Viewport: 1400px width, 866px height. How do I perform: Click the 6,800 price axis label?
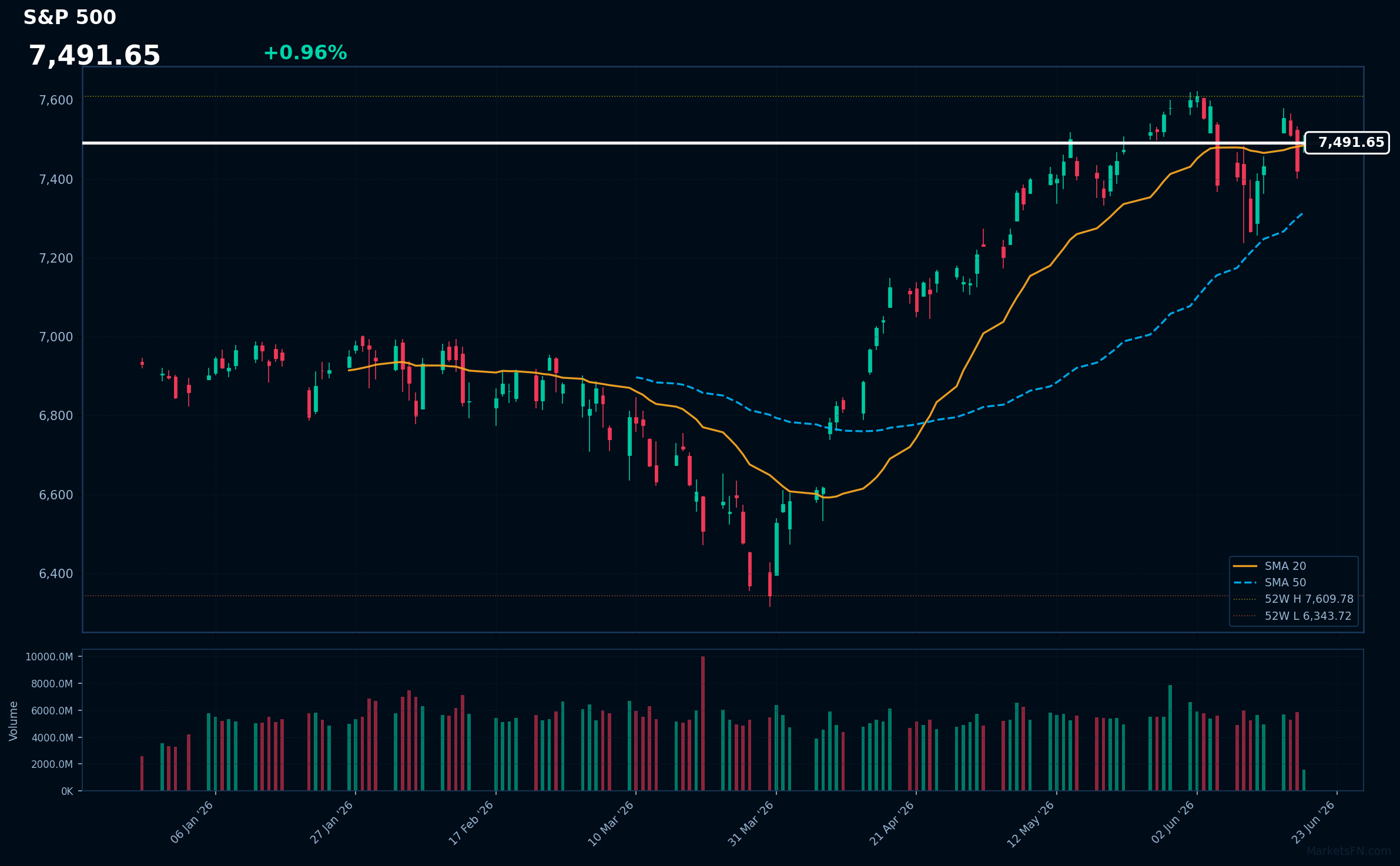point(56,416)
